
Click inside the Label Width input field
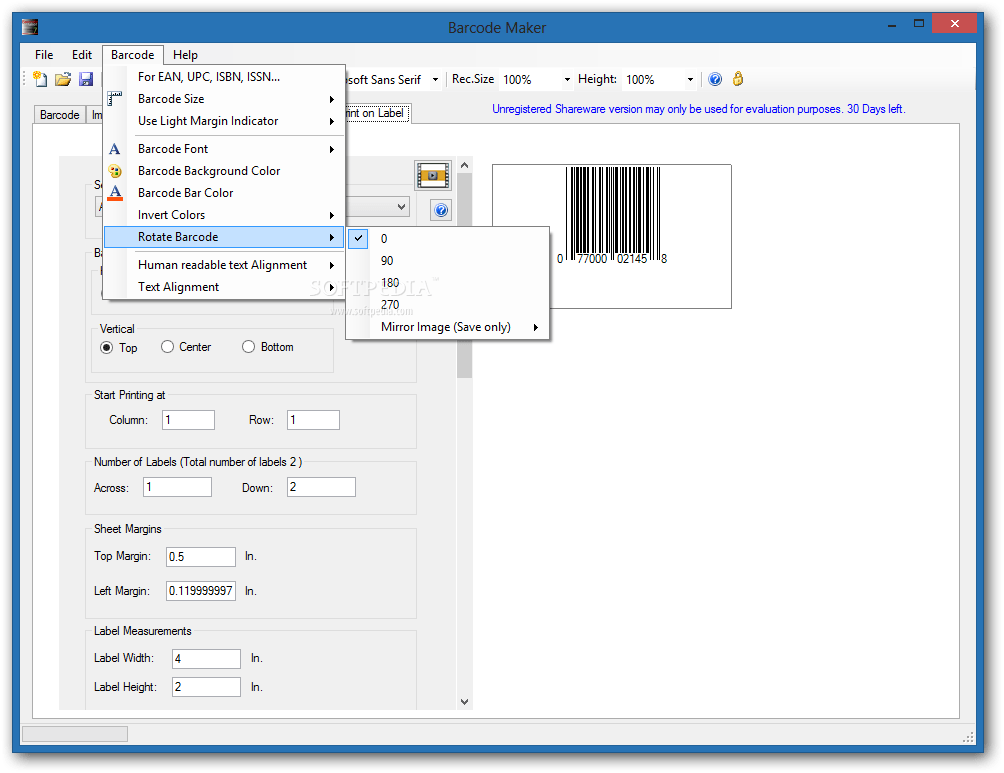click(205, 658)
